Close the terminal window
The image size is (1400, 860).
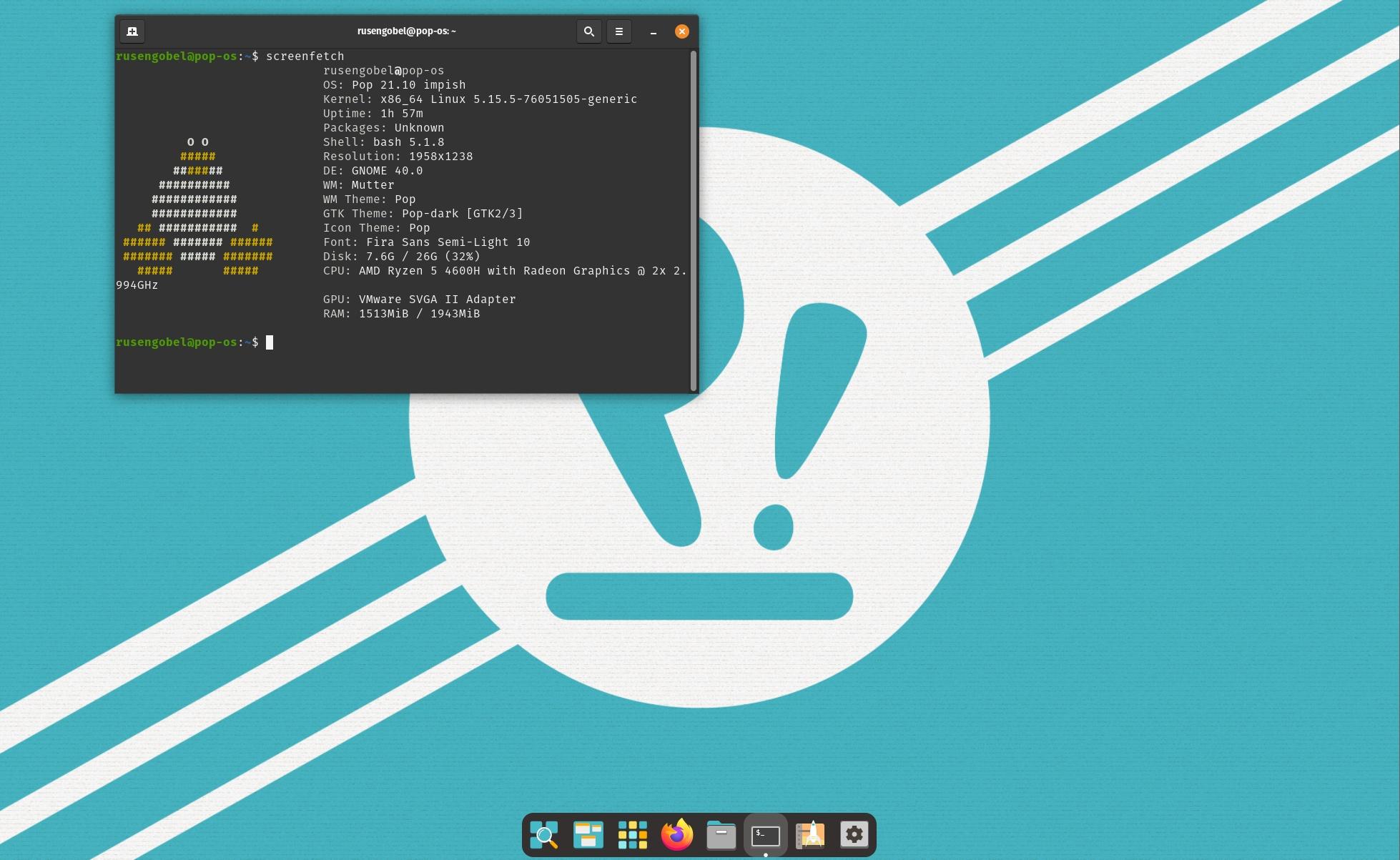point(682,31)
